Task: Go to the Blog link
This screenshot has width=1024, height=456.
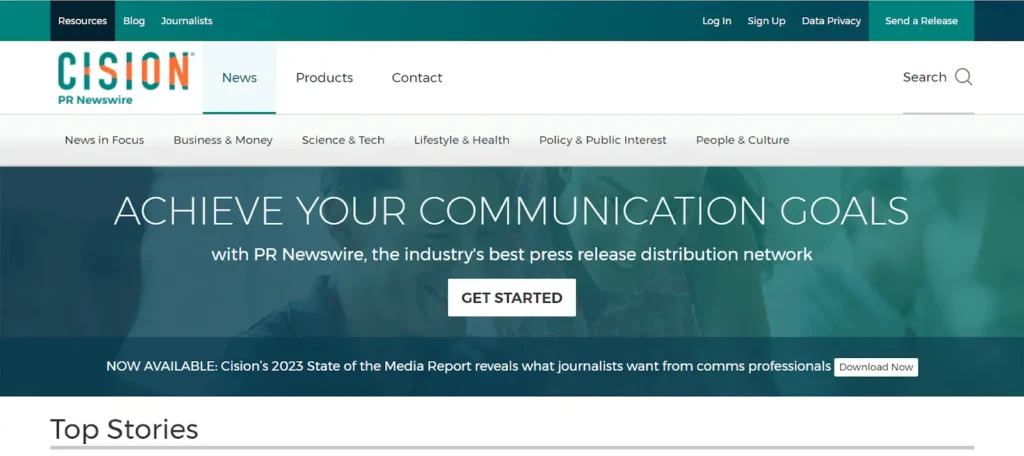Action: click(x=134, y=21)
